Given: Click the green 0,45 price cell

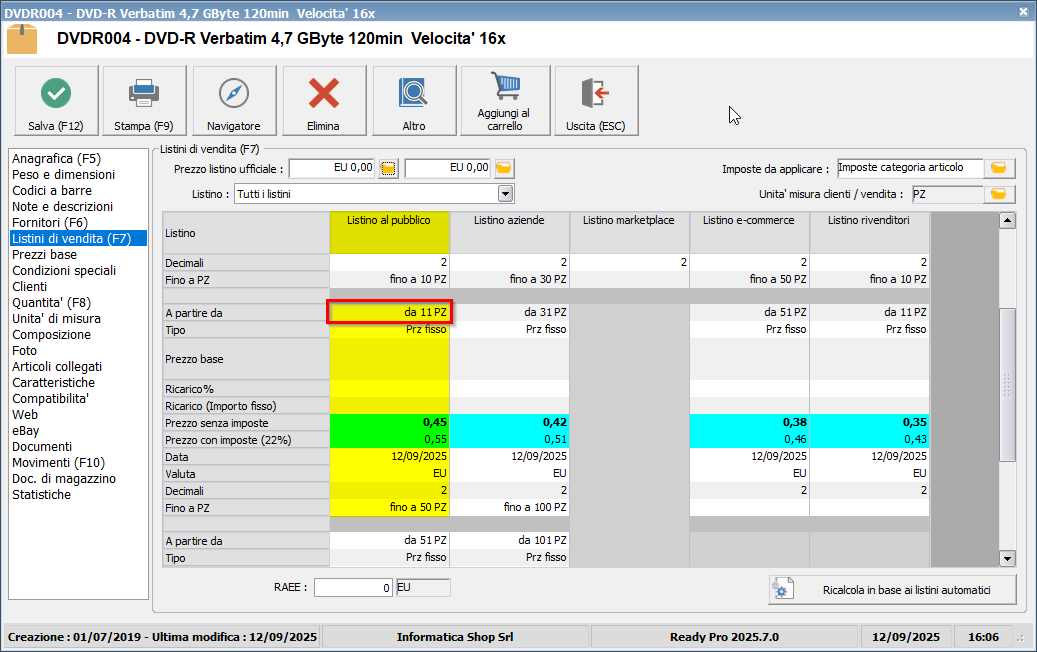Looking at the screenshot, I should 390,422.
